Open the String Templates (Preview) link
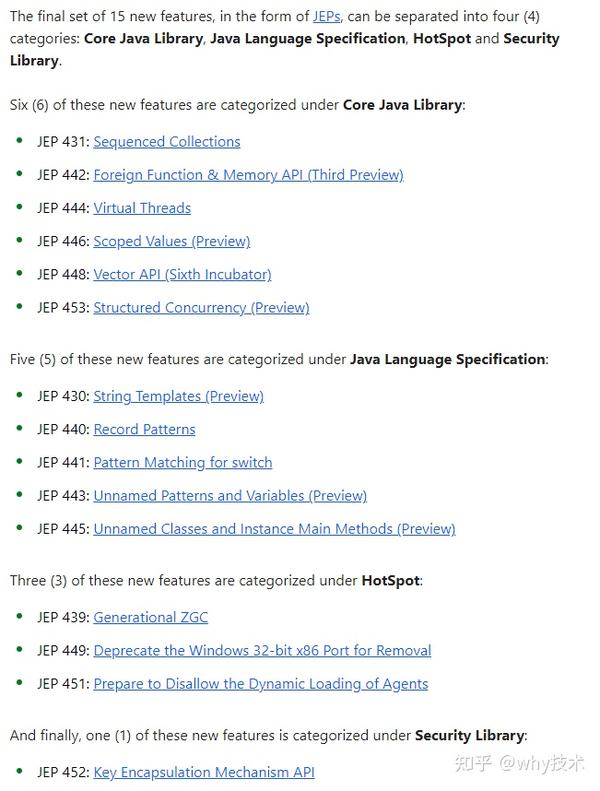600x791 pixels. 178,396
